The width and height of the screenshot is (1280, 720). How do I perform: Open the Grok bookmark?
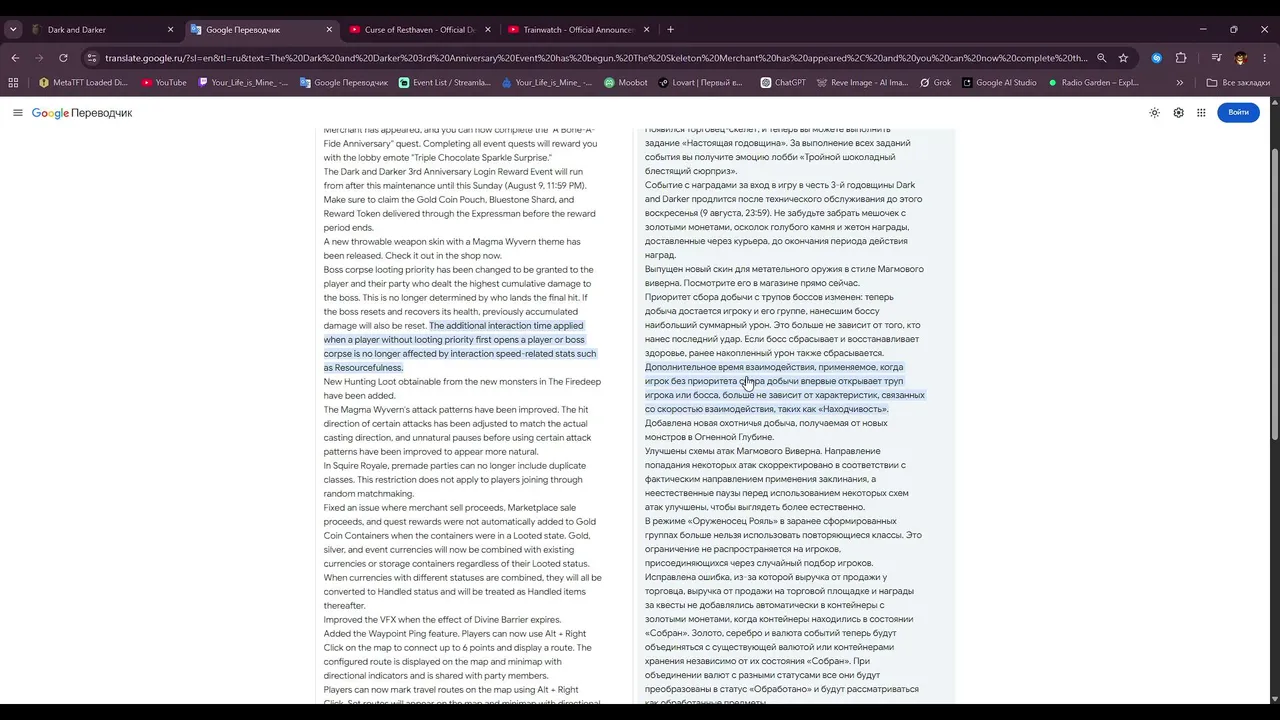click(934, 83)
